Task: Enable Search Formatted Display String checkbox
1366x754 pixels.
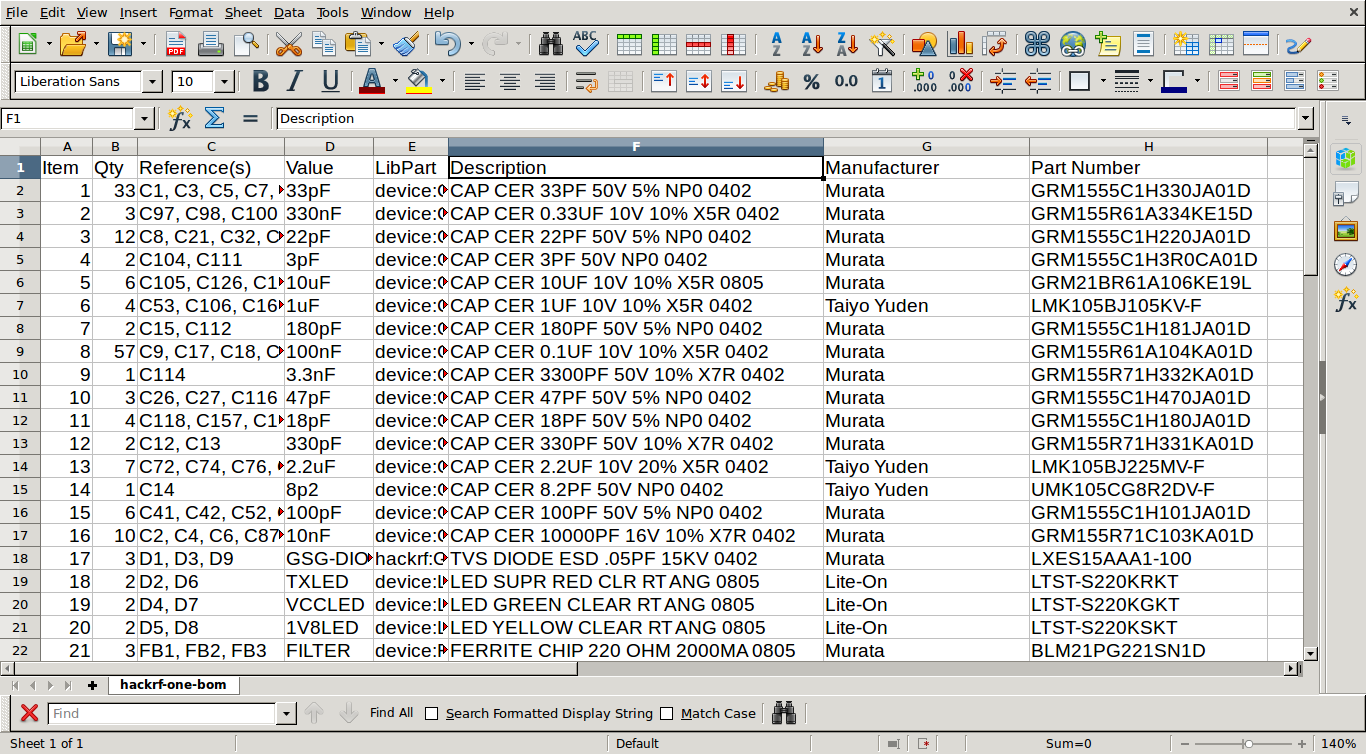Action: 432,714
